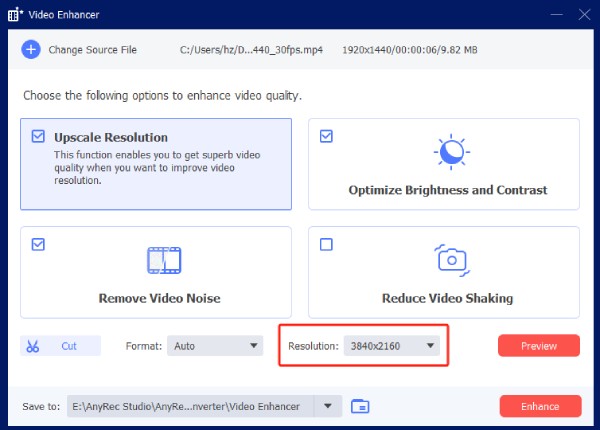Screen dimensions: 600x430
Task: Click the shaking camera icon
Action: click(x=449, y=260)
